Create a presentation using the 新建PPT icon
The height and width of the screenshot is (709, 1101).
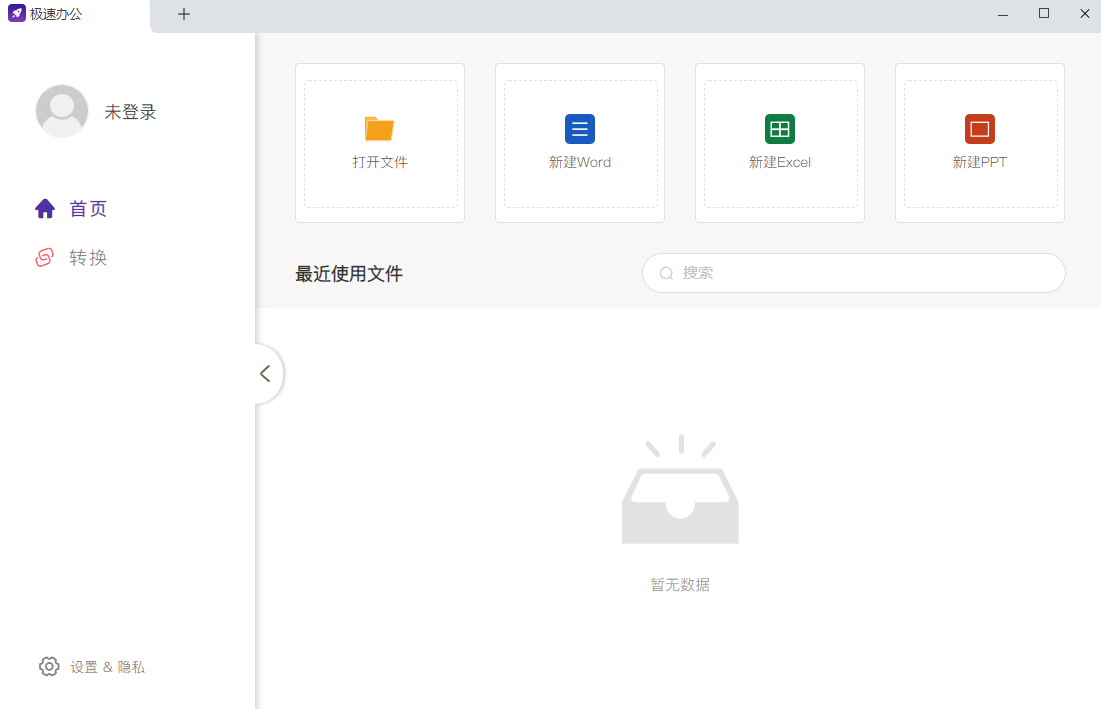click(979, 129)
